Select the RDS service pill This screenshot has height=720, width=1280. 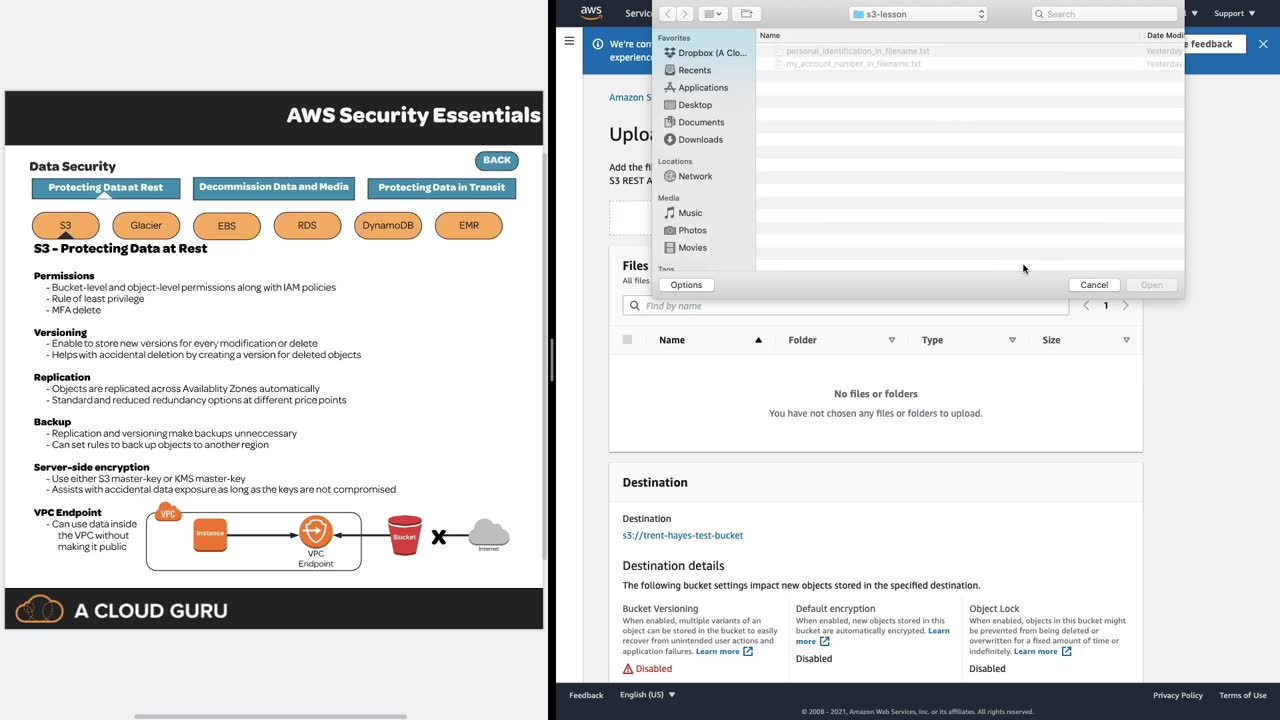pos(307,226)
